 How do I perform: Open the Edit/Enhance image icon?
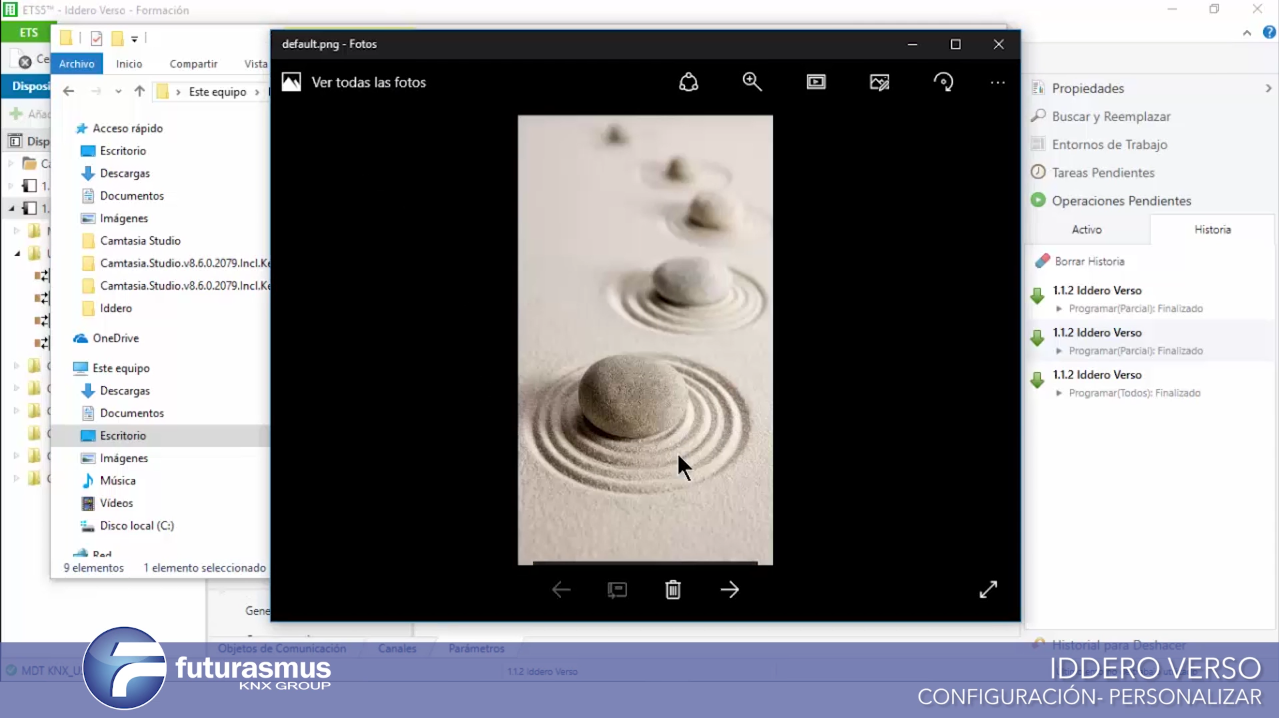(880, 82)
